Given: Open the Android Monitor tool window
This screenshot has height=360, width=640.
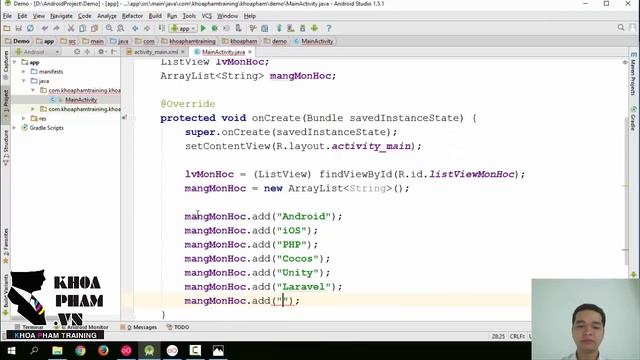Looking at the screenshot, I should coord(82,327).
